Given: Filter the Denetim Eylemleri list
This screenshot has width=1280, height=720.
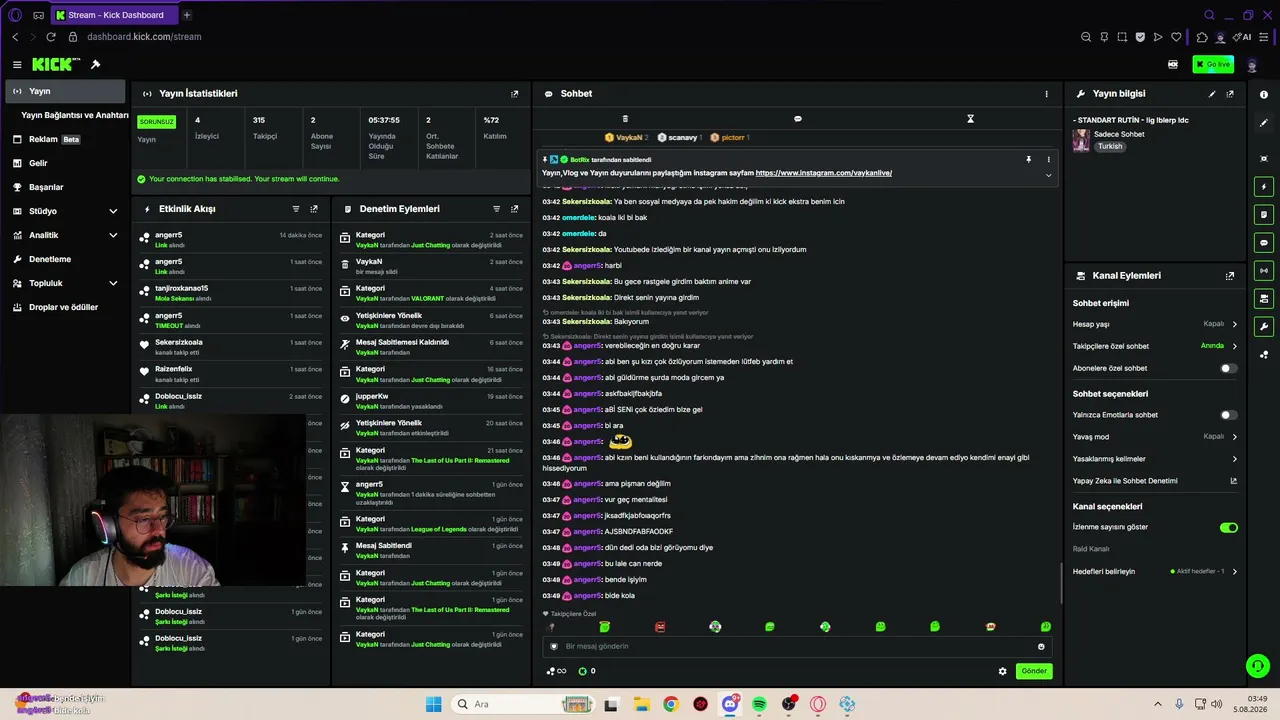Looking at the screenshot, I should pyautogui.click(x=497, y=209).
